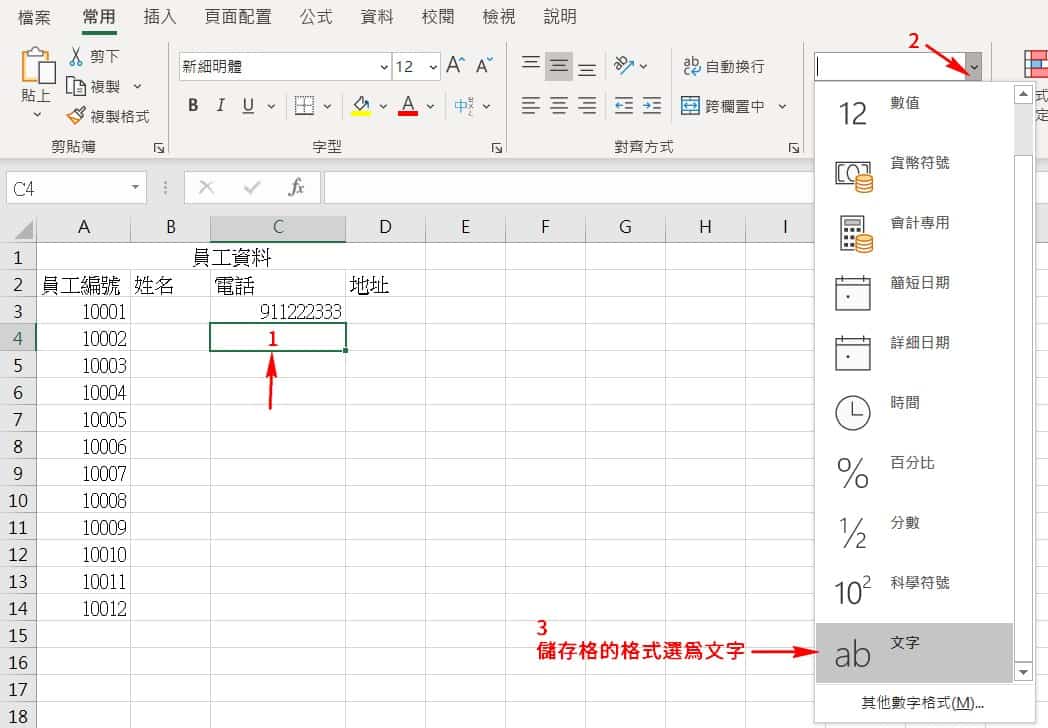Expand the font name dropdown (新細明體)
Screen dimensions: 1048x728
click(x=384, y=67)
